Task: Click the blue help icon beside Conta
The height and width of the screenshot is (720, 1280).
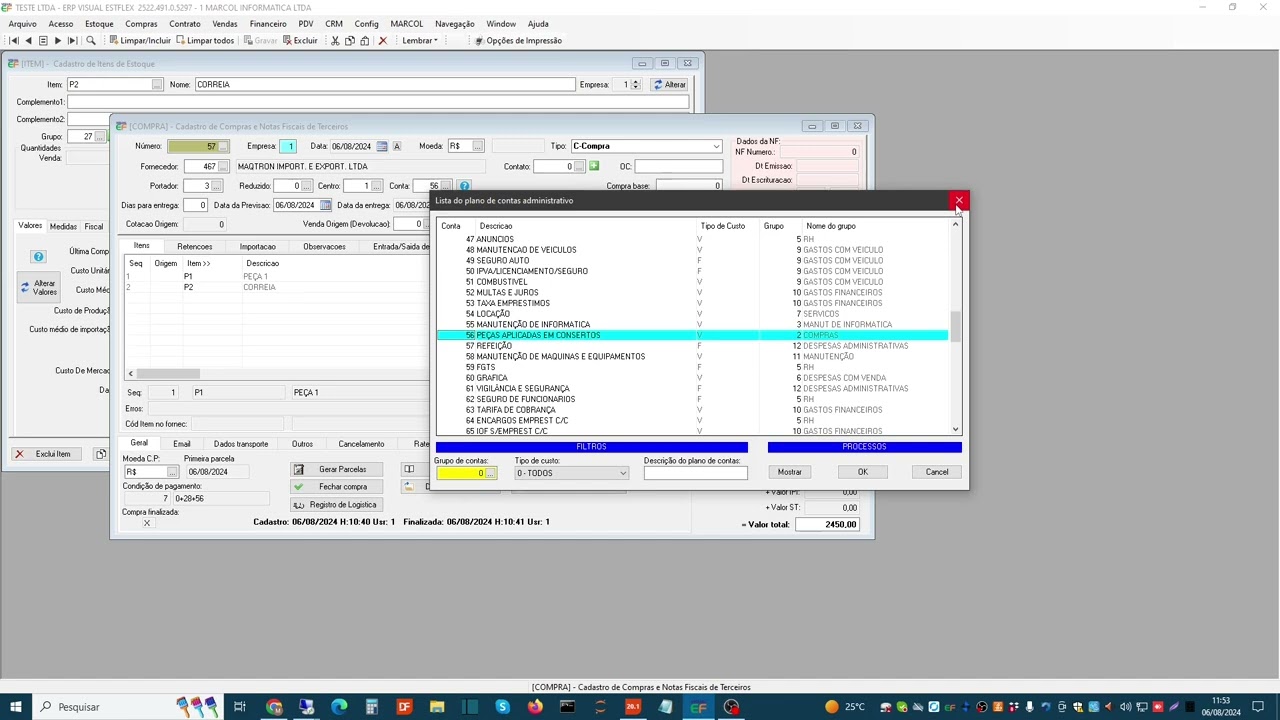Action: (464, 186)
